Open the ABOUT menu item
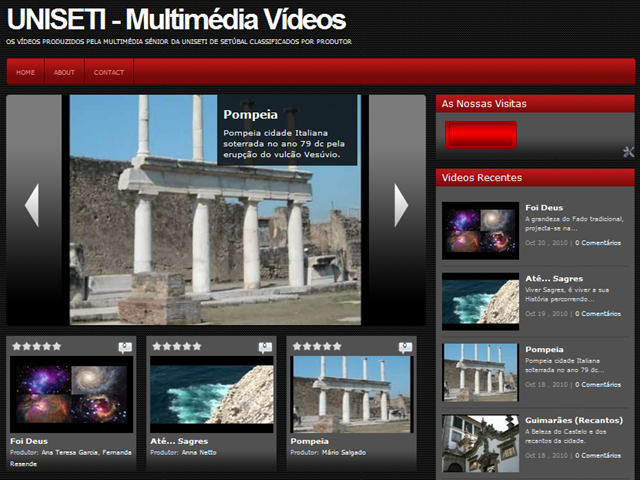The width and height of the screenshot is (640, 480). (x=64, y=72)
